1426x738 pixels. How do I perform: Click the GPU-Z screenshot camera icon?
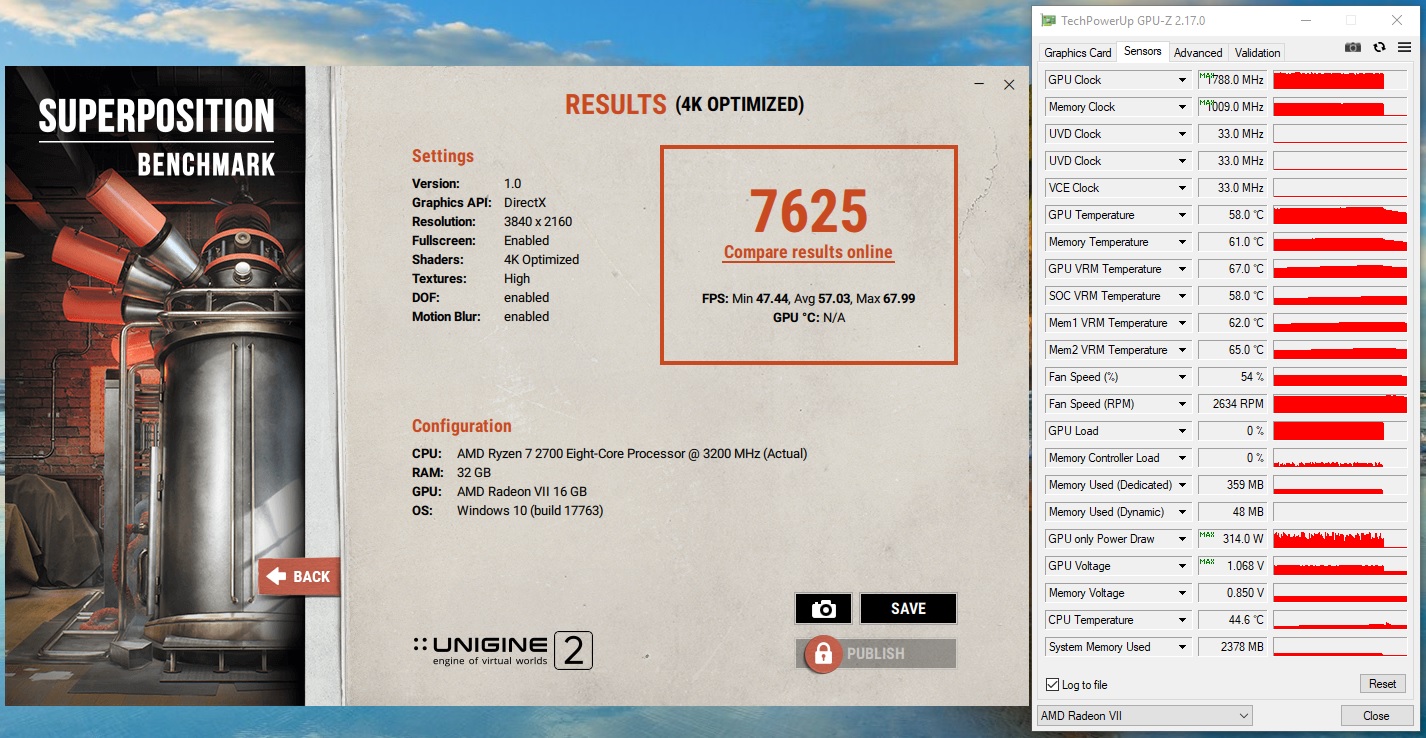click(1352, 47)
